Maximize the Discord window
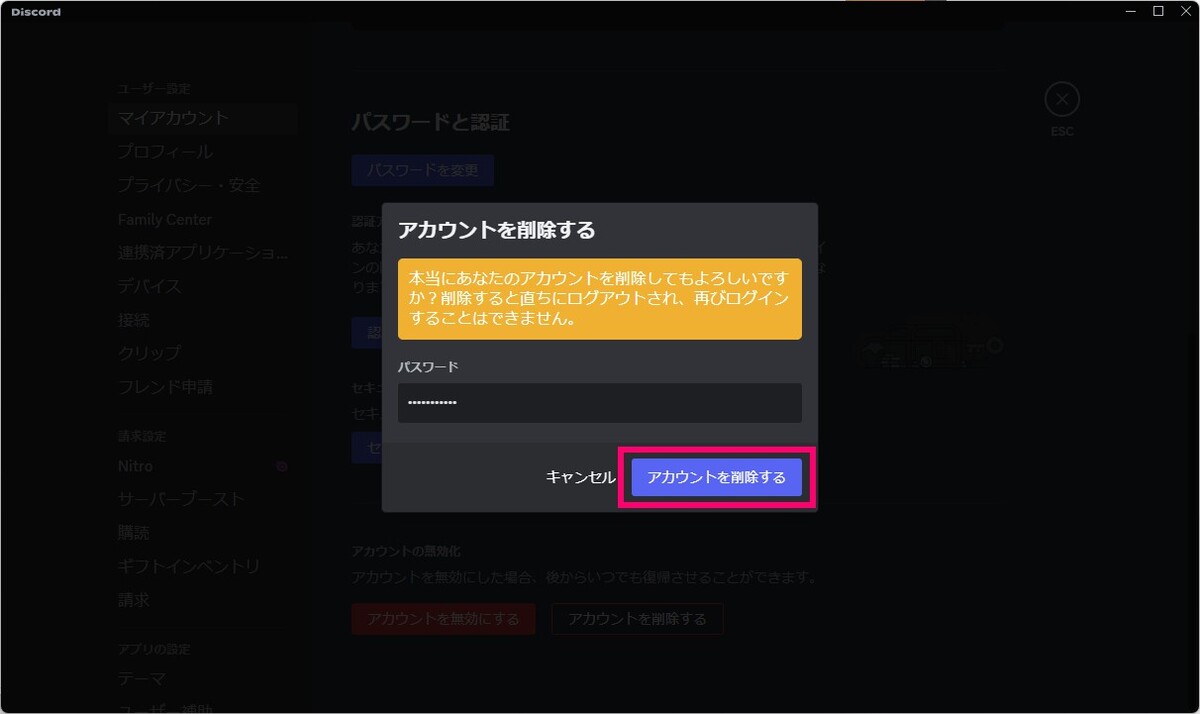Screen dimensions: 1200x714 (1158, 11)
